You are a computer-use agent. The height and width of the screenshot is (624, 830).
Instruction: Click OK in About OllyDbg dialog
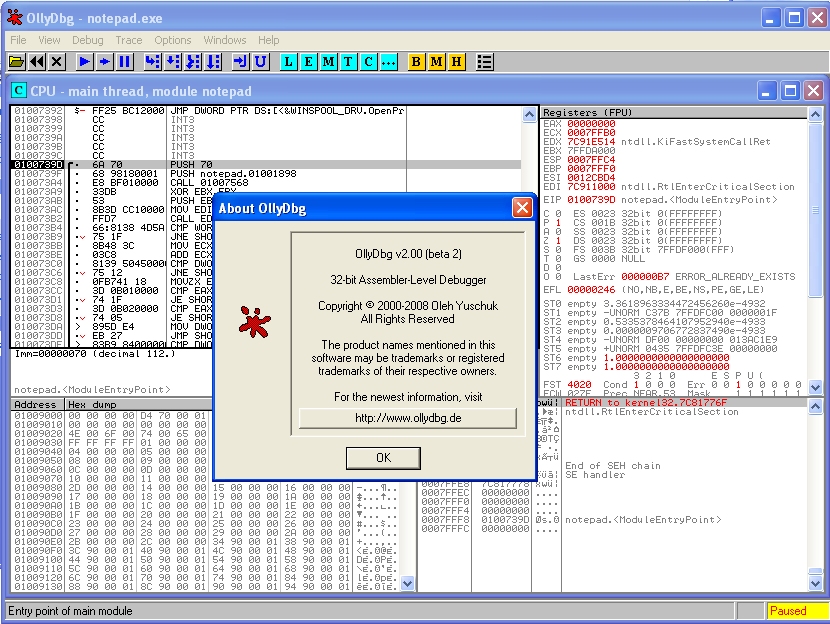383,457
